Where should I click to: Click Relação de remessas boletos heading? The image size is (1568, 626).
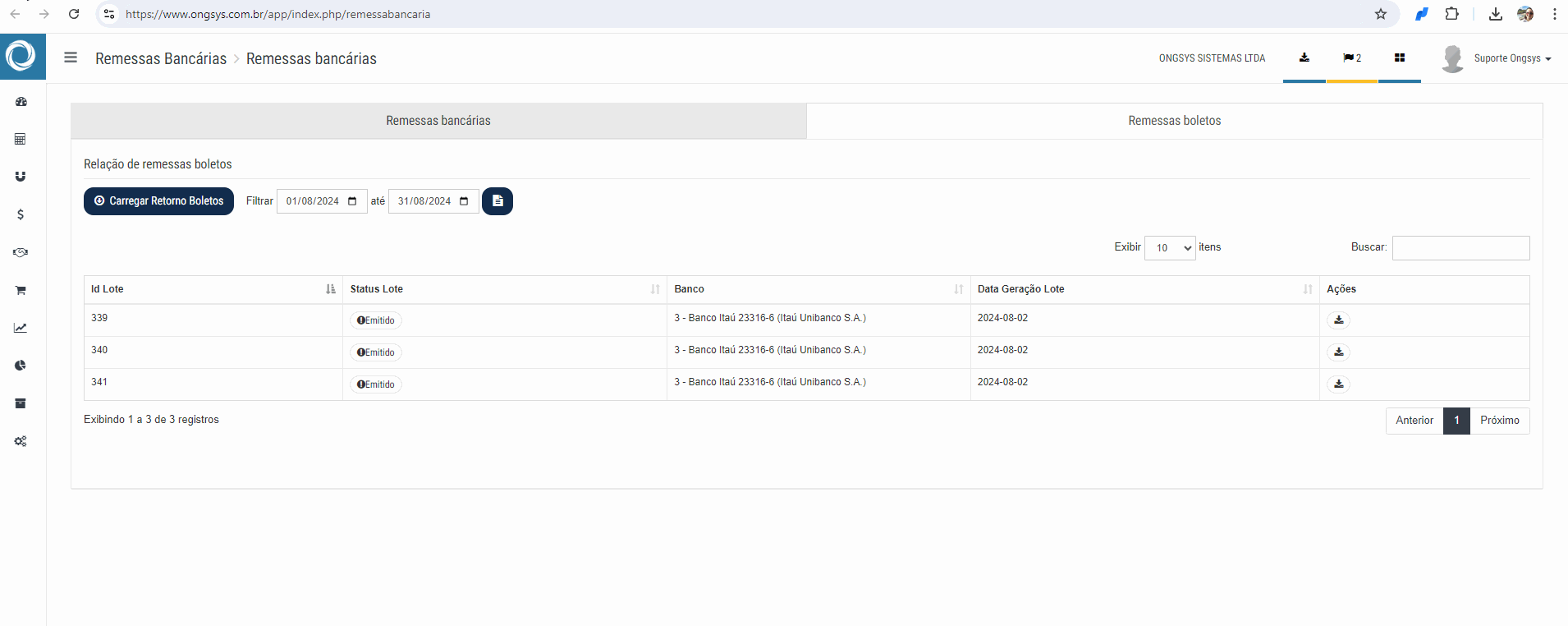(158, 164)
